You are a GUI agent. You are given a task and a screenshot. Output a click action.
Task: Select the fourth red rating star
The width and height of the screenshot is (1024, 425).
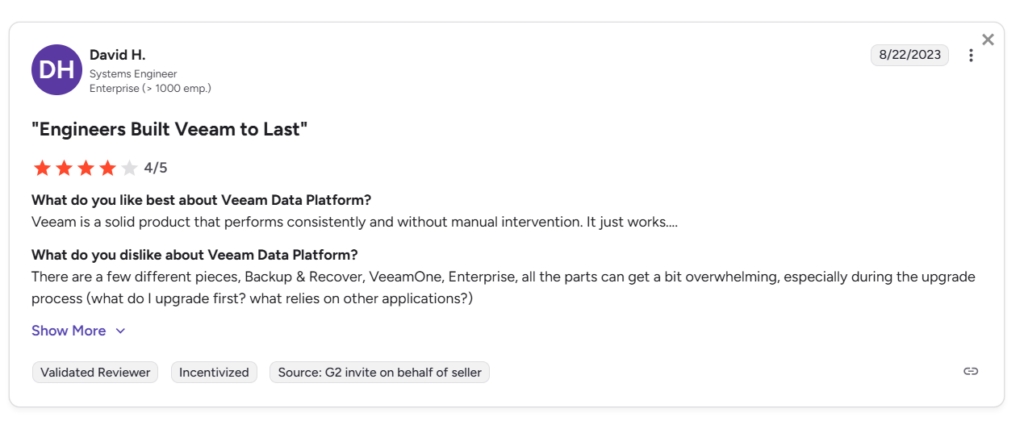click(x=108, y=168)
